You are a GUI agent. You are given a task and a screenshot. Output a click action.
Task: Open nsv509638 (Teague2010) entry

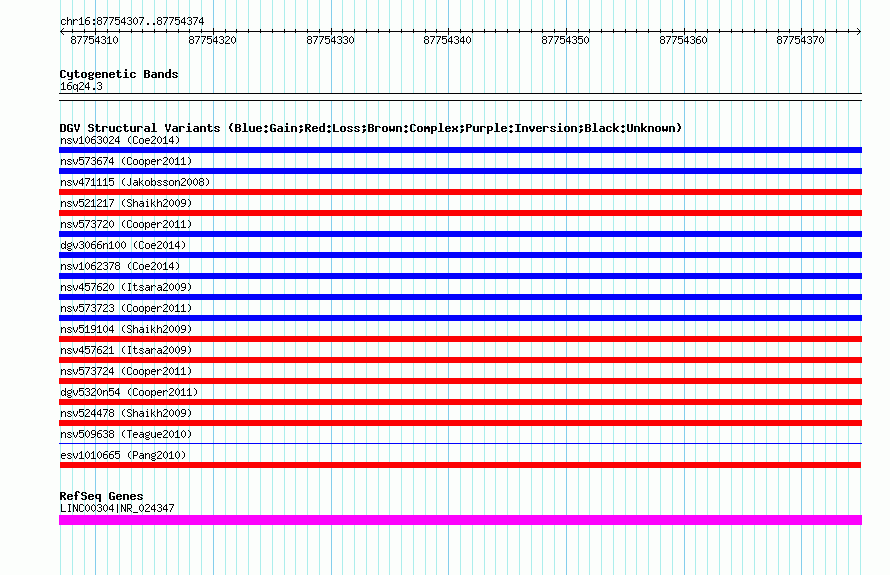pos(126,434)
